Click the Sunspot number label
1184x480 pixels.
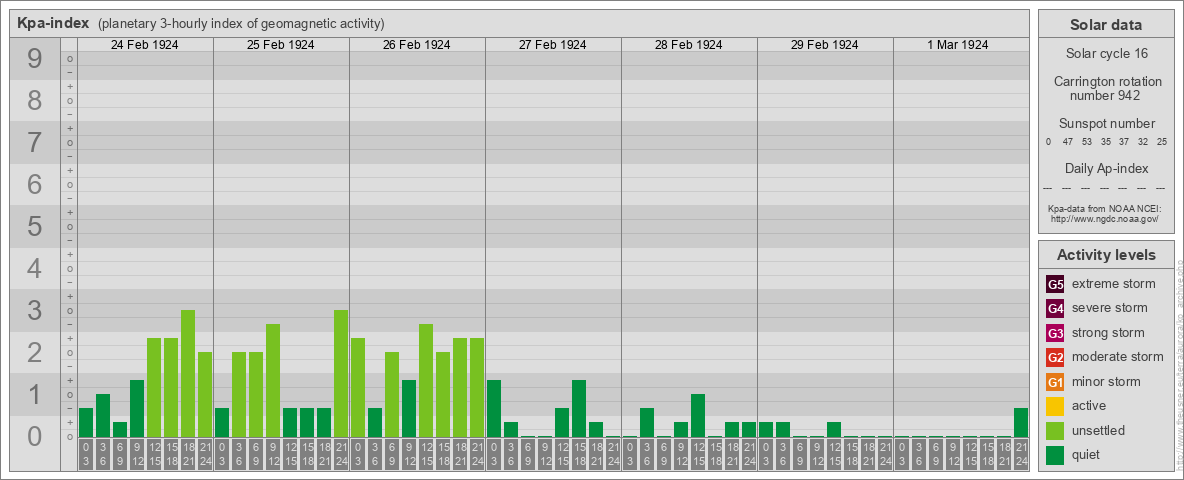(x=1106, y=124)
